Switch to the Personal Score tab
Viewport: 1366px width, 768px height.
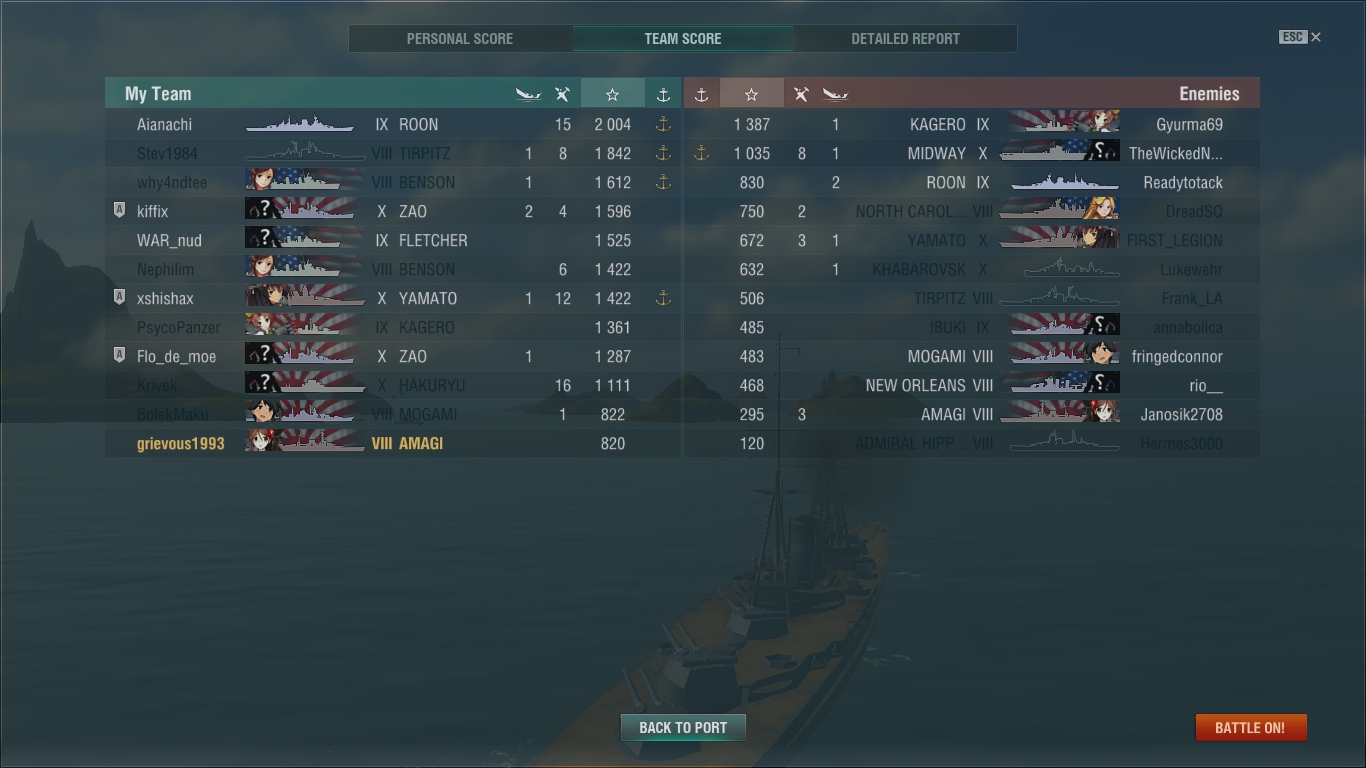(460, 39)
